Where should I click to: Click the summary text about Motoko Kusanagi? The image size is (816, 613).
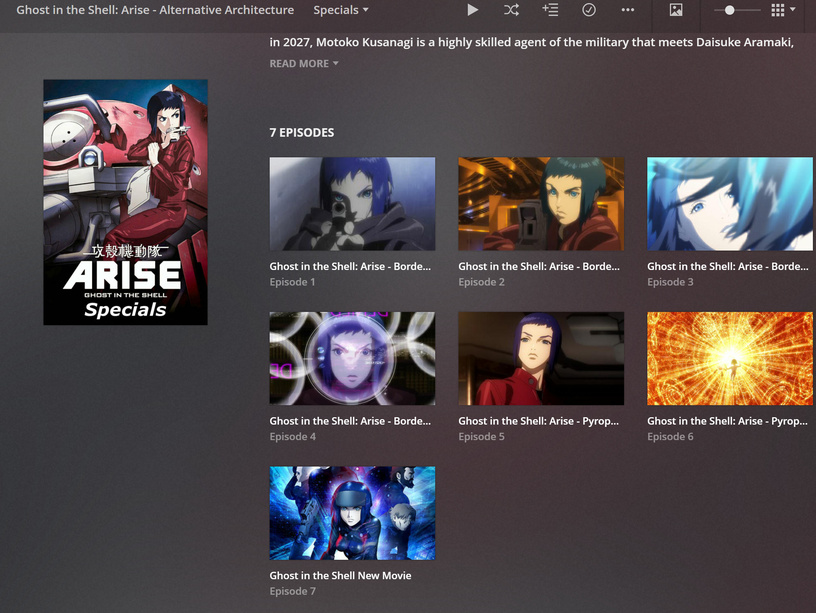[531, 42]
